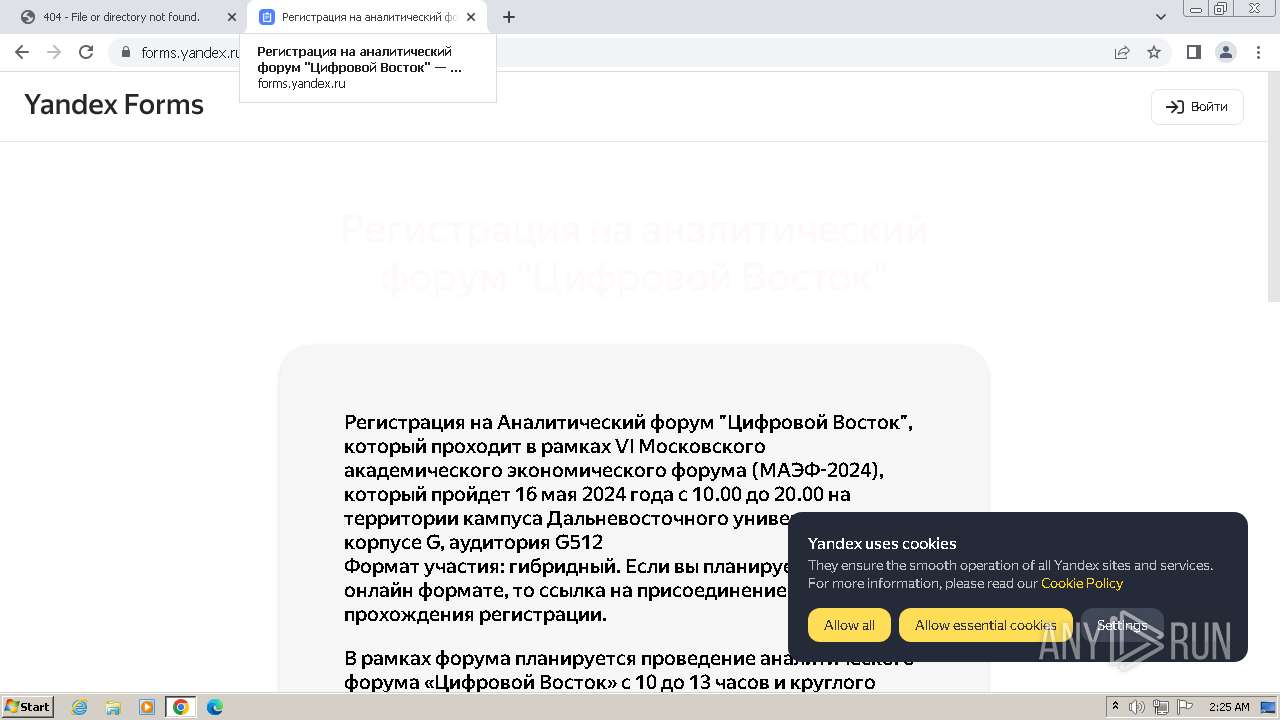
Task: Share this page via share icon
Action: pos(1122,52)
